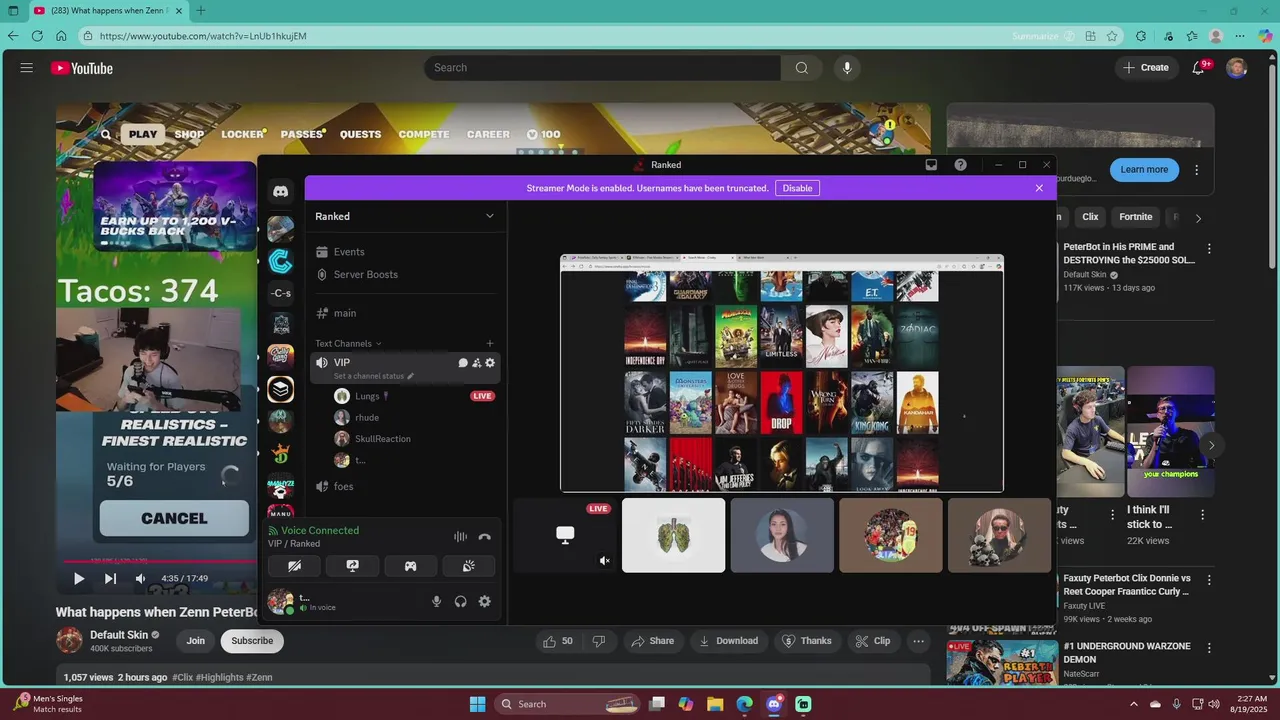Open options for PeterBot video suggestion

[1209, 248]
